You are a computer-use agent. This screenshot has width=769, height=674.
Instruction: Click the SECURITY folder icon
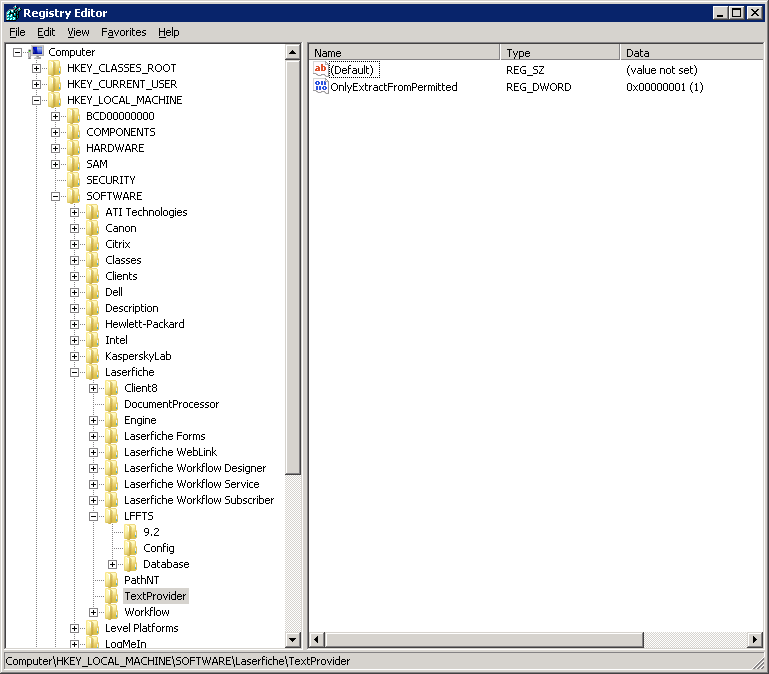[x=74, y=180]
